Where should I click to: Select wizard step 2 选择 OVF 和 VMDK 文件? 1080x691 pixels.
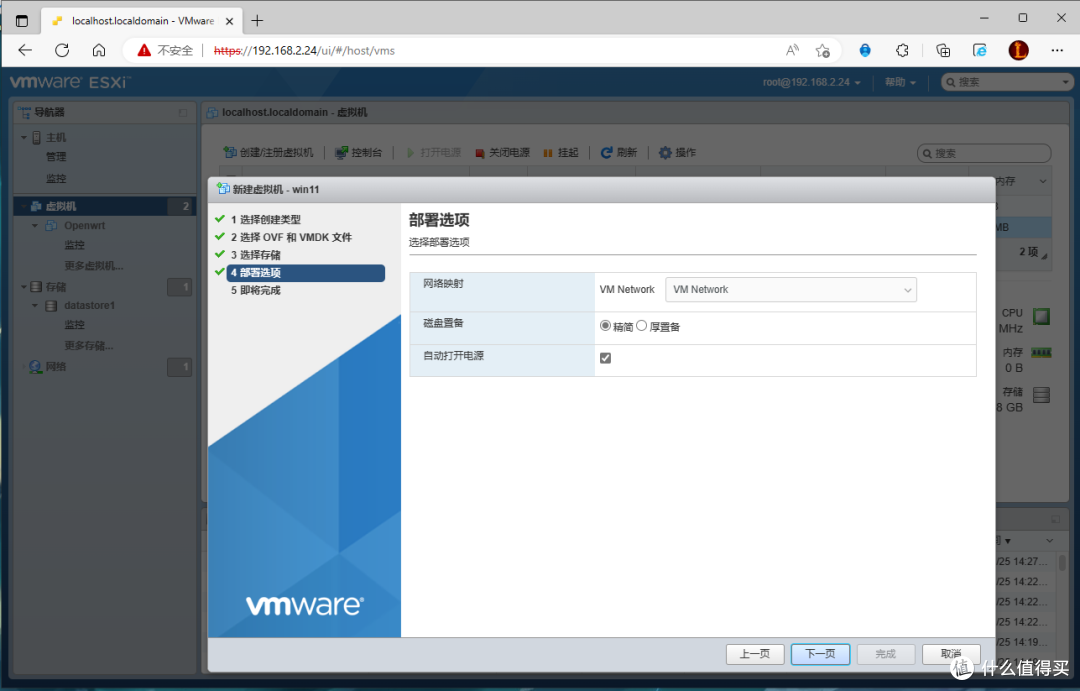click(x=295, y=237)
